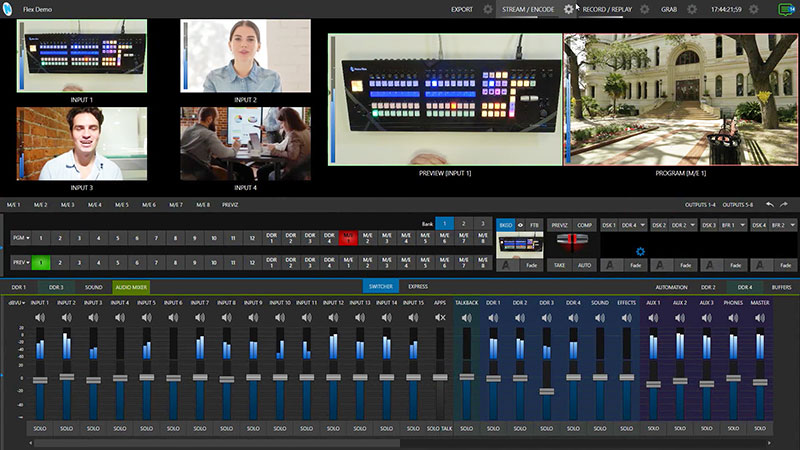The width and height of the screenshot is (800, 450).
Task: Click the Program M/E 1 monitor
Action: [681, 100]
